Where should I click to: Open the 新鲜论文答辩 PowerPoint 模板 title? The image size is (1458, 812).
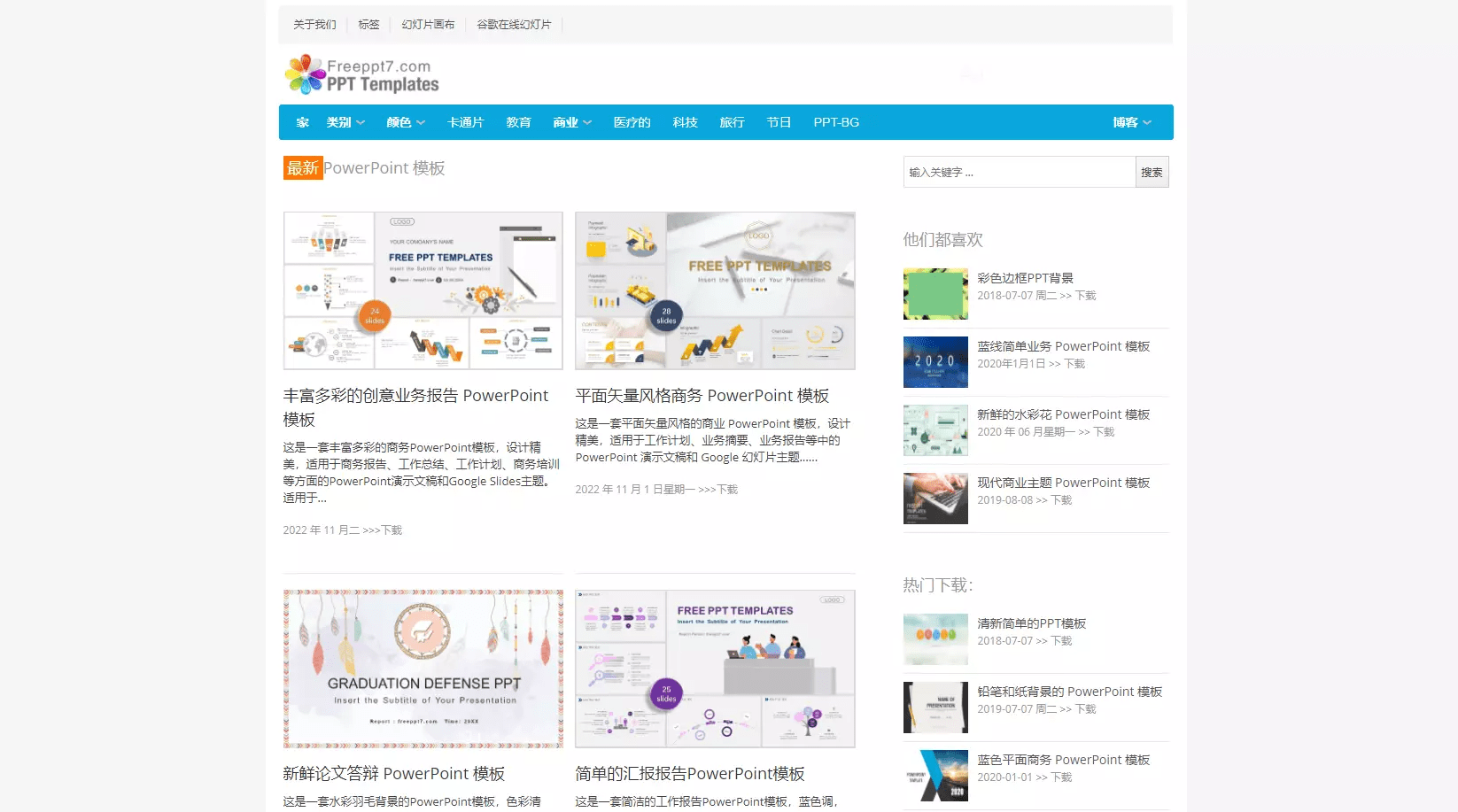click(x=394, y=774)
